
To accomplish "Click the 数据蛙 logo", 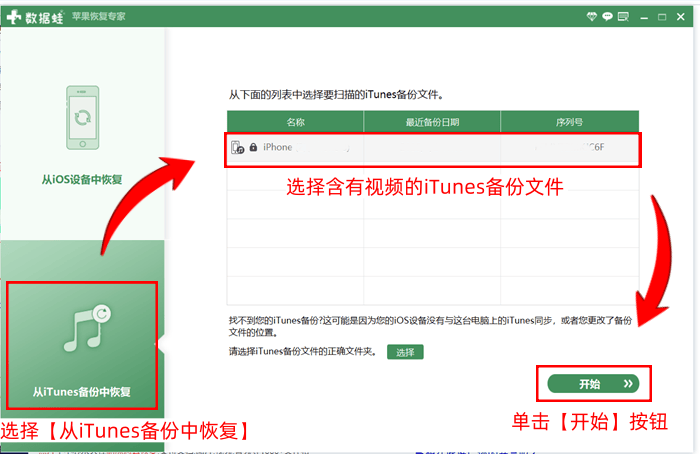I will pos(35,17).
